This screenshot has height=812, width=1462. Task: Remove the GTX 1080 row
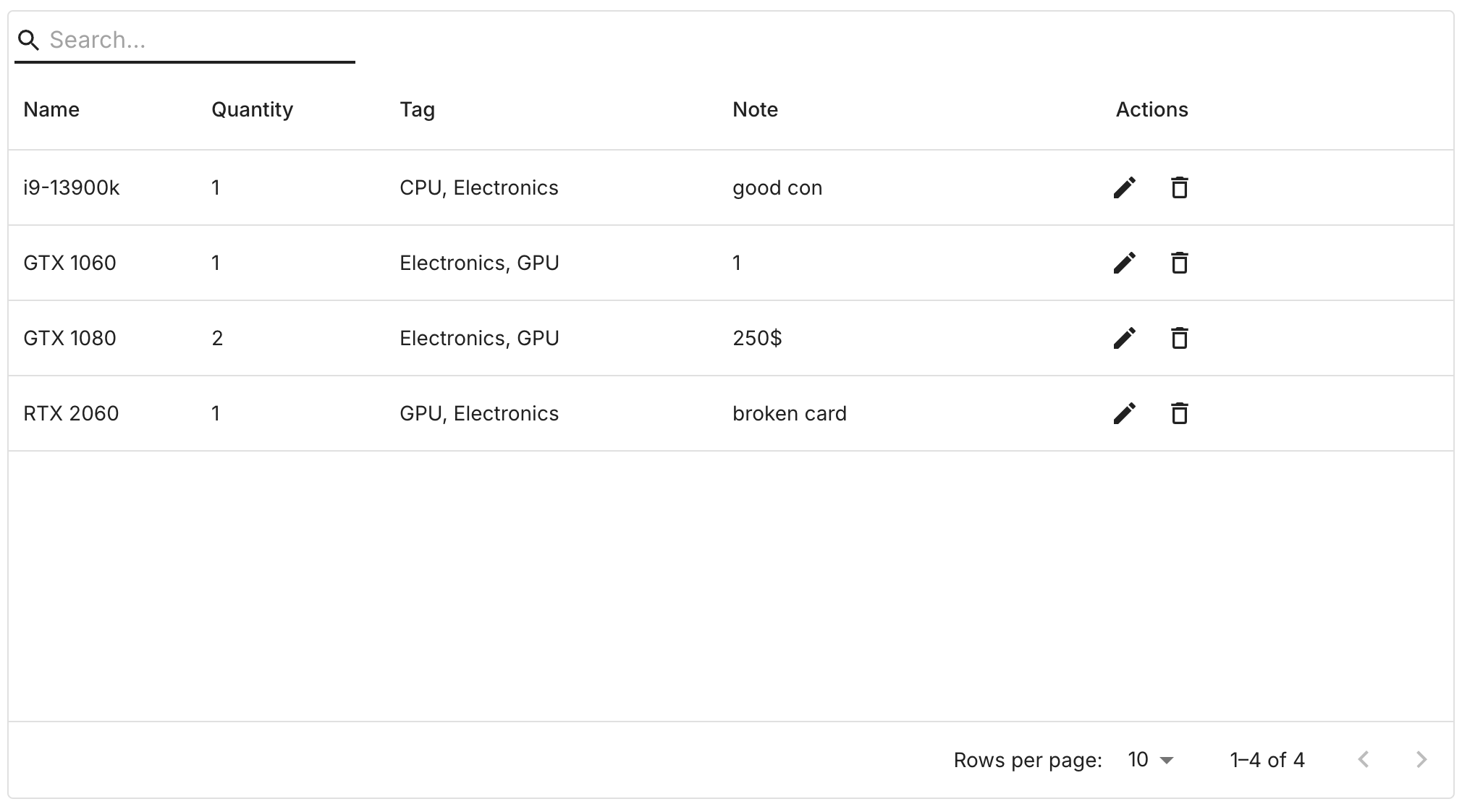pyautogui.click(x=1179, y=338)
